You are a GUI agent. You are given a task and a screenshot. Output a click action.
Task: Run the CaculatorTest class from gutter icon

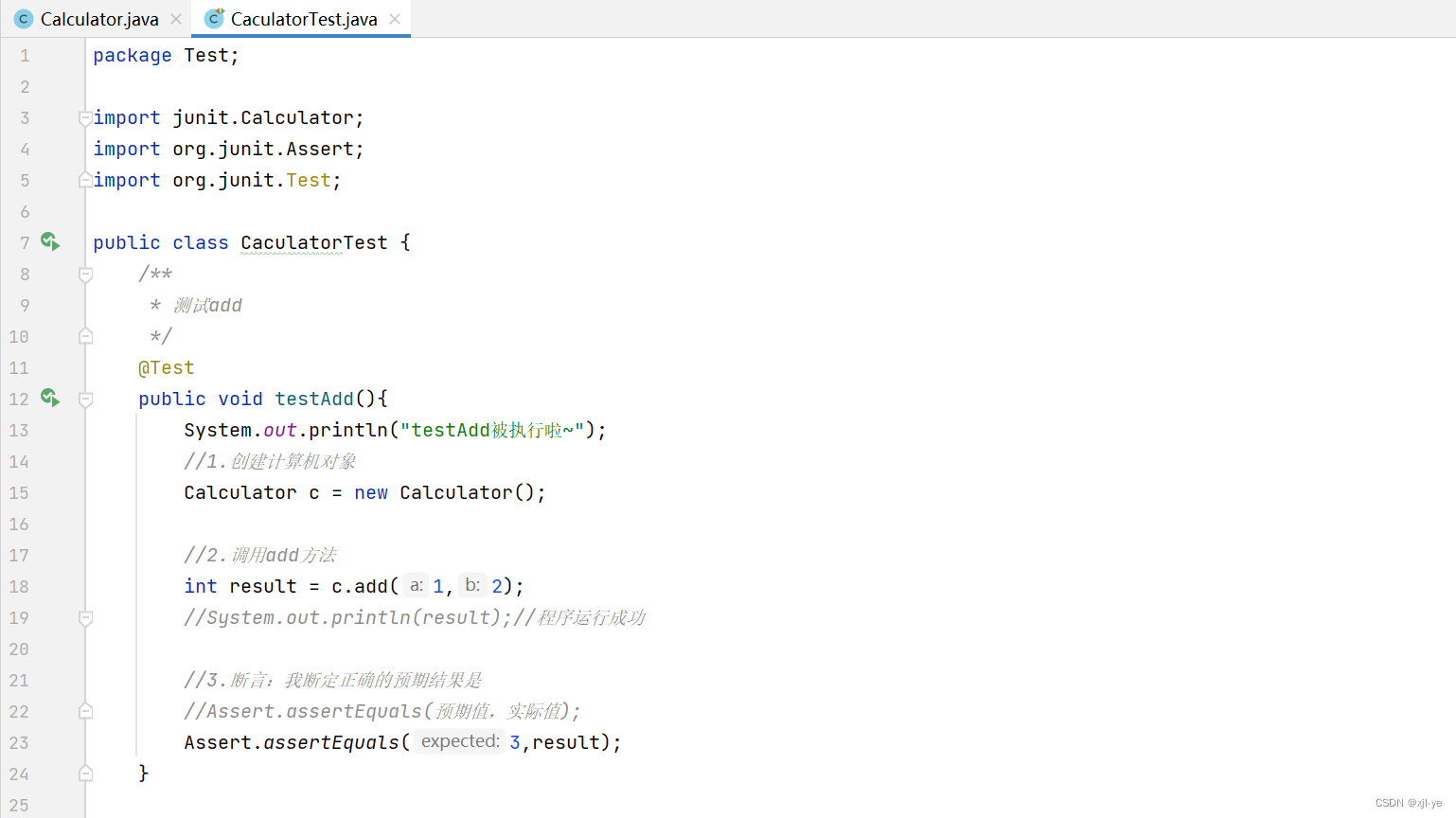click(x=50, y=242)
